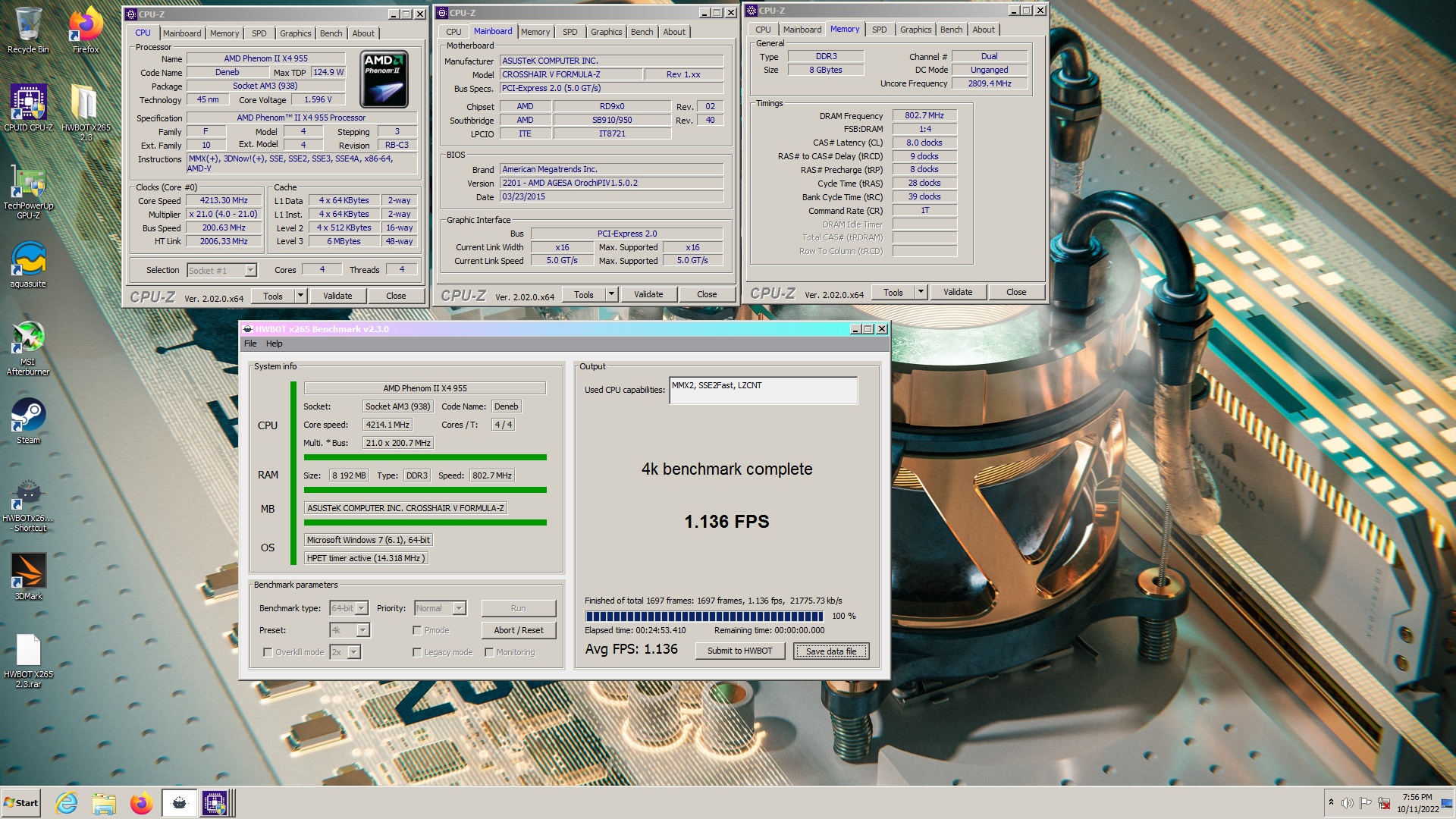Switch to HWBOT x265 taskbar icon
This screenshot has height=819, width=1456.
(x=180, y=803)
